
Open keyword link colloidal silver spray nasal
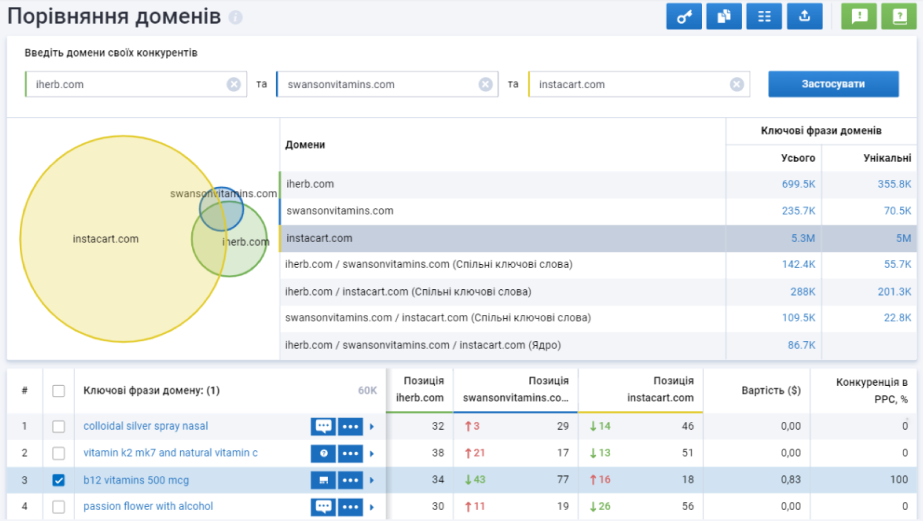point(145,426)
